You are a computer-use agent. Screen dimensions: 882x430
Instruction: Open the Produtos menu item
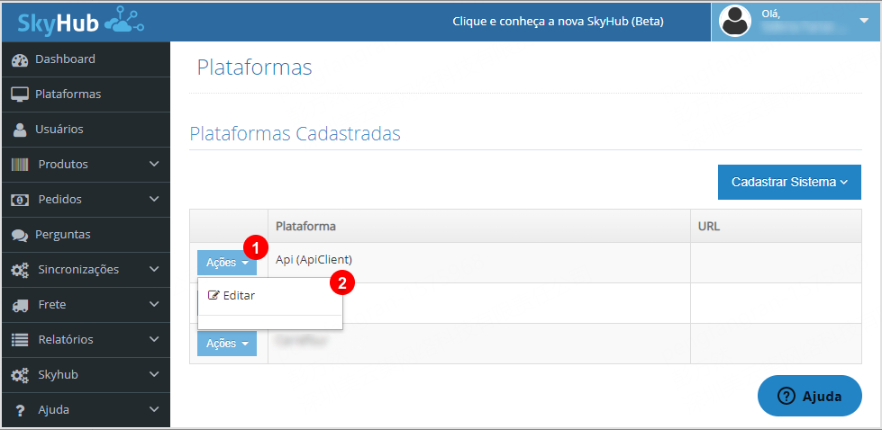86,164
